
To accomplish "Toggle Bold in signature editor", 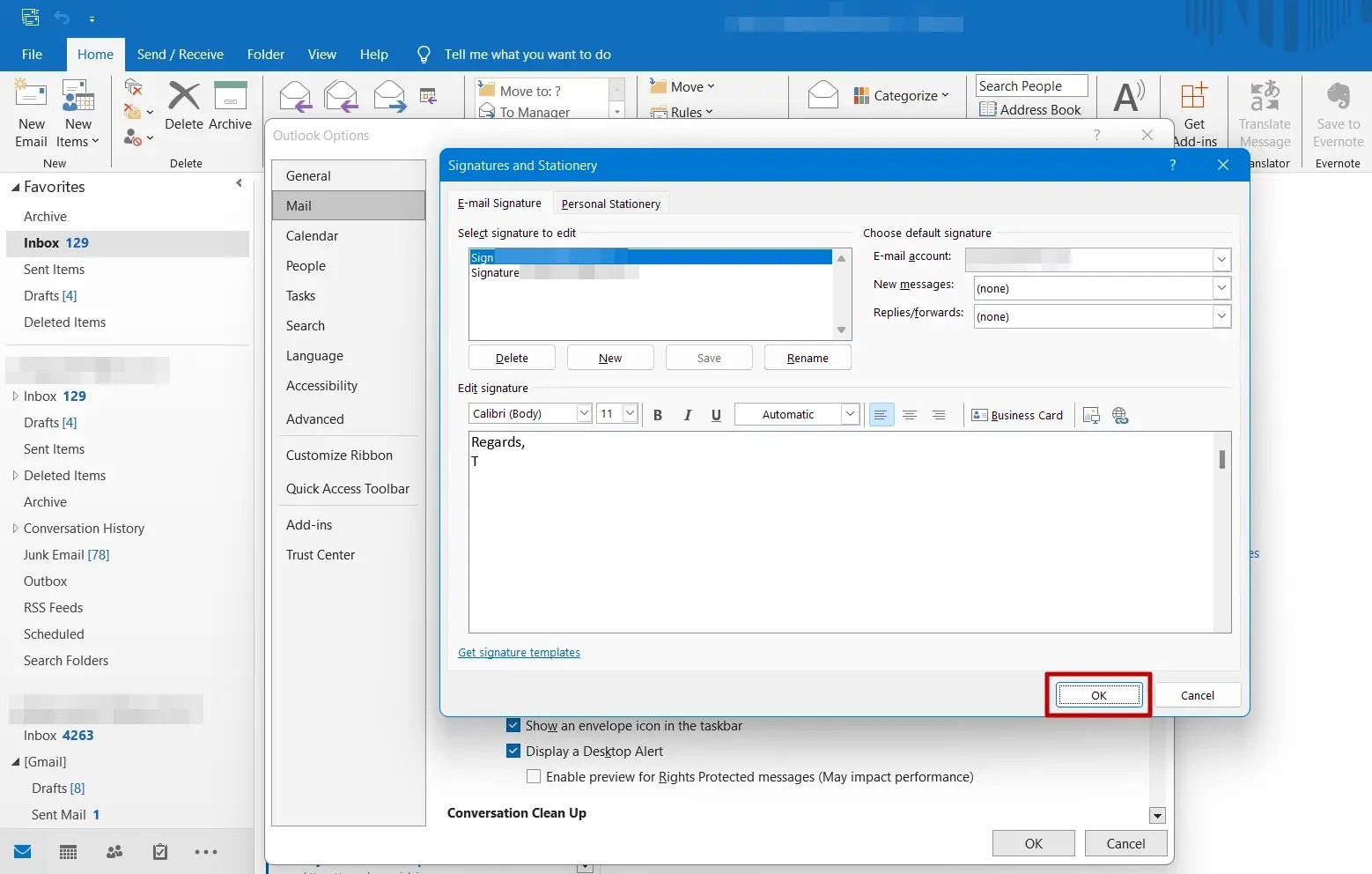I will pos(658,415).
